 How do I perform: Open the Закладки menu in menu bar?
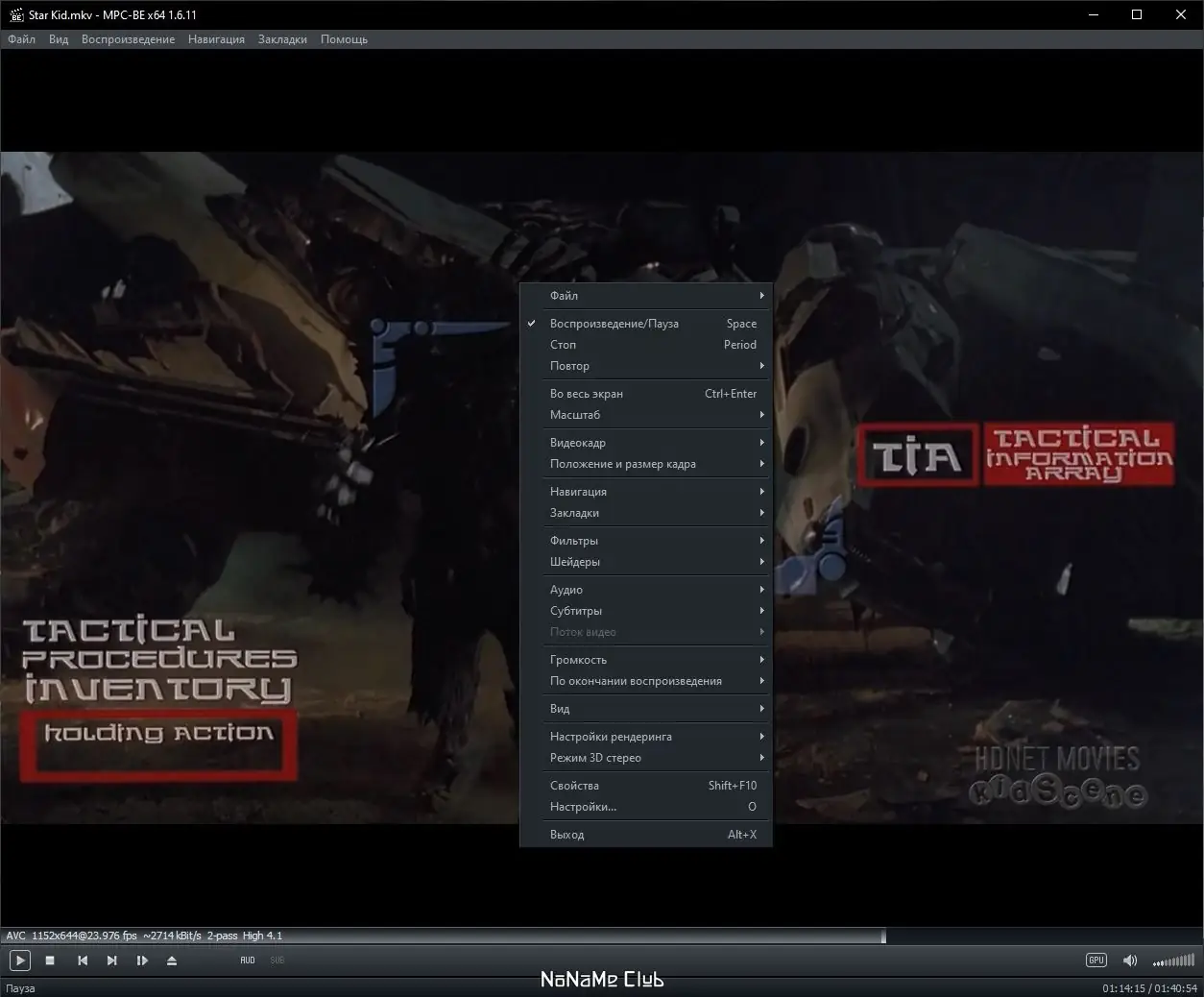click(x=282, y=39)
